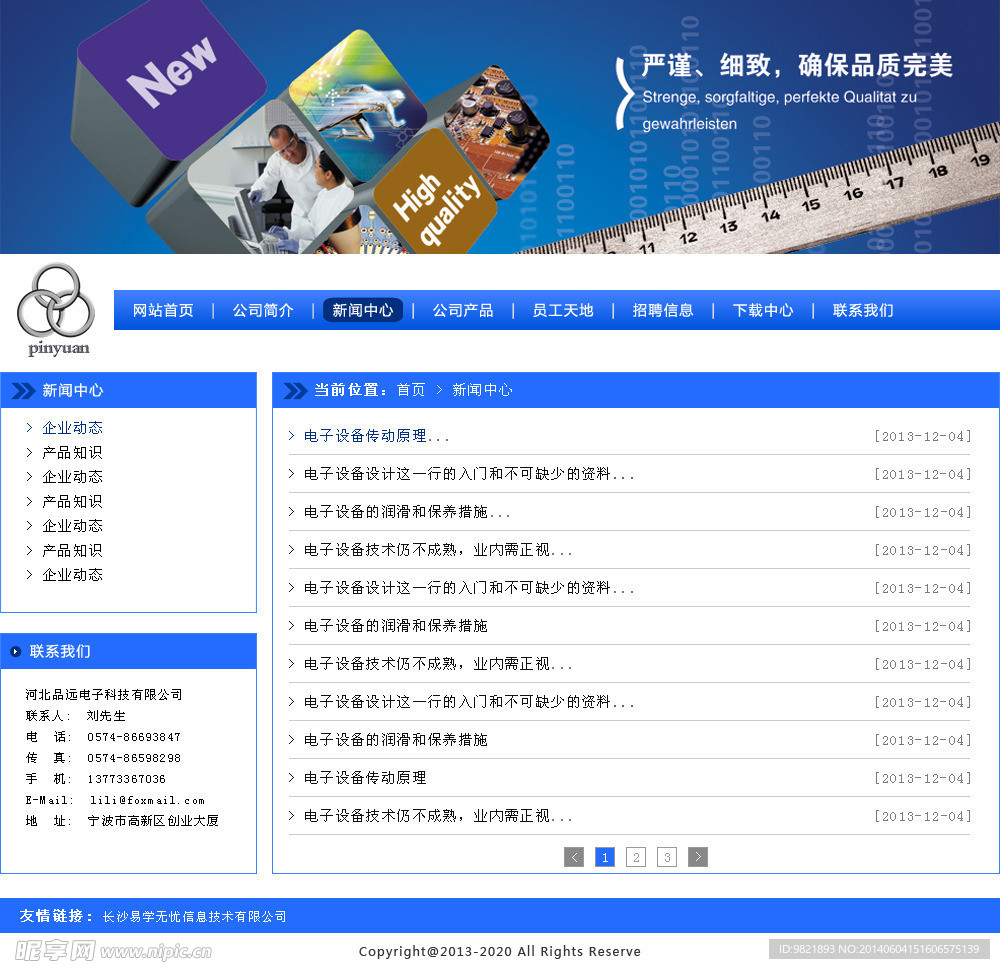The height and width of the screenshot is (969, 1000).
Task: Jump to page 2 in pagination
Action: pos(636,857)
